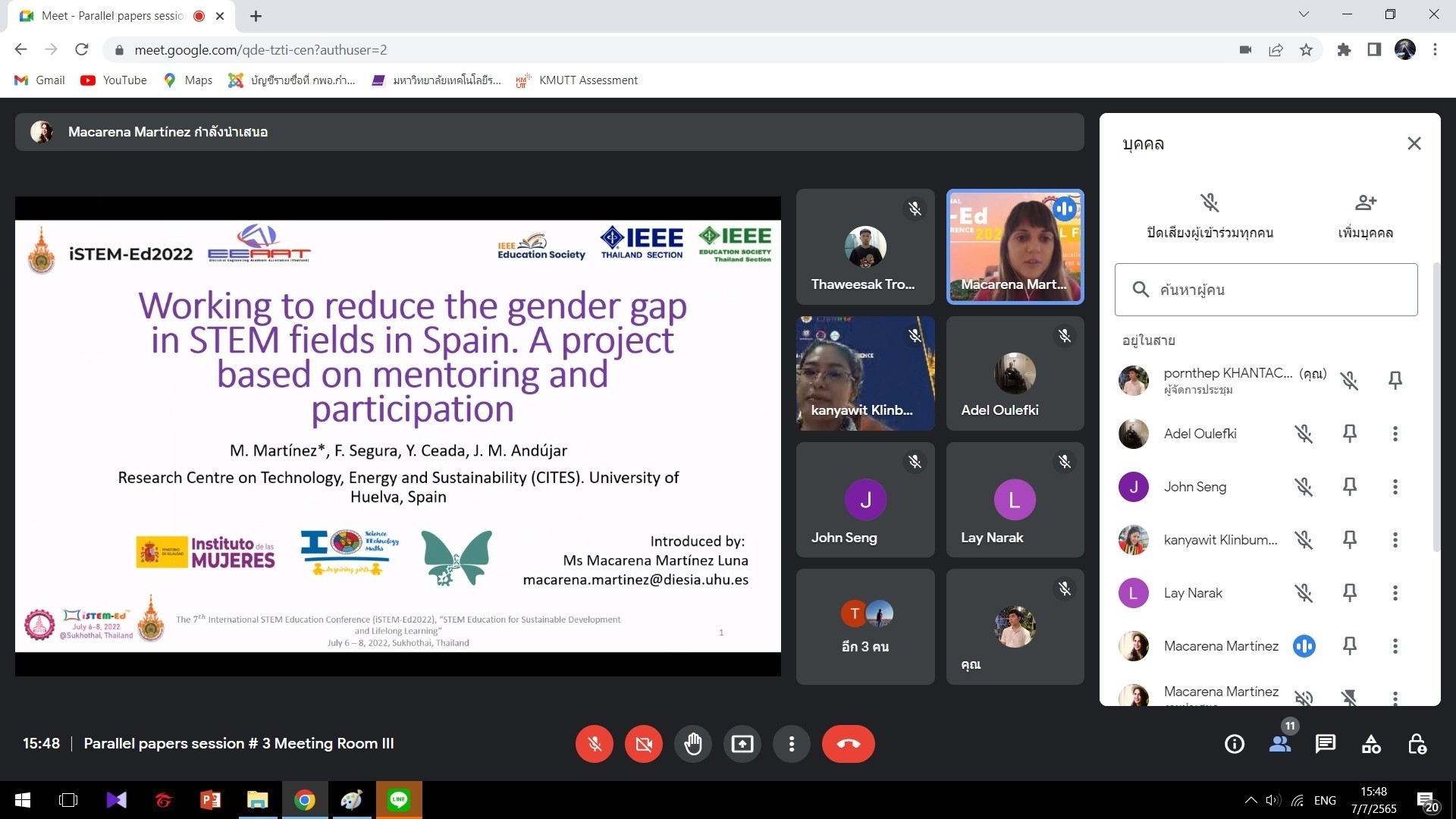
Task: Click mic icon for kanyawit Klinbumrung in list
Action: [1304, 540]
